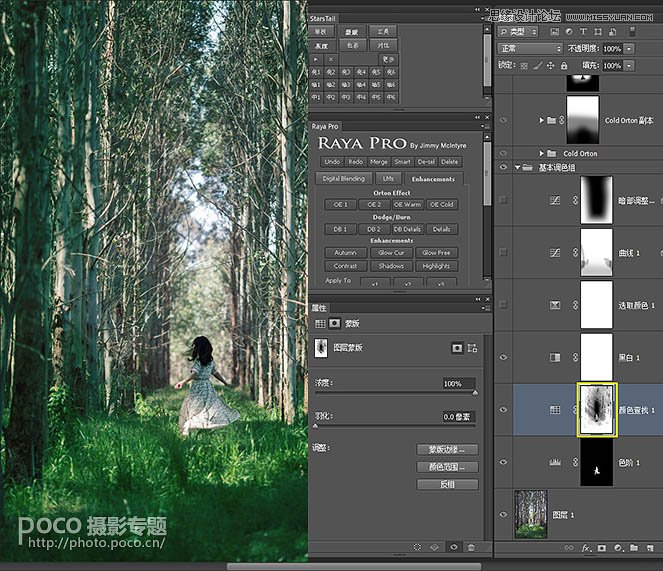This screenshot has width=663, height=571.
Task: Delete mask trash icon in Properties
Action: point(471,547)
